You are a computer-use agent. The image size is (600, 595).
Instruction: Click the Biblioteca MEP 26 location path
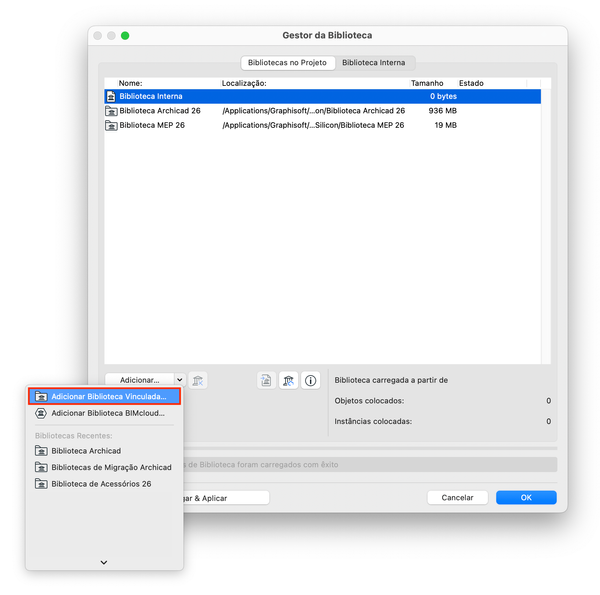[x=313, y=125]
